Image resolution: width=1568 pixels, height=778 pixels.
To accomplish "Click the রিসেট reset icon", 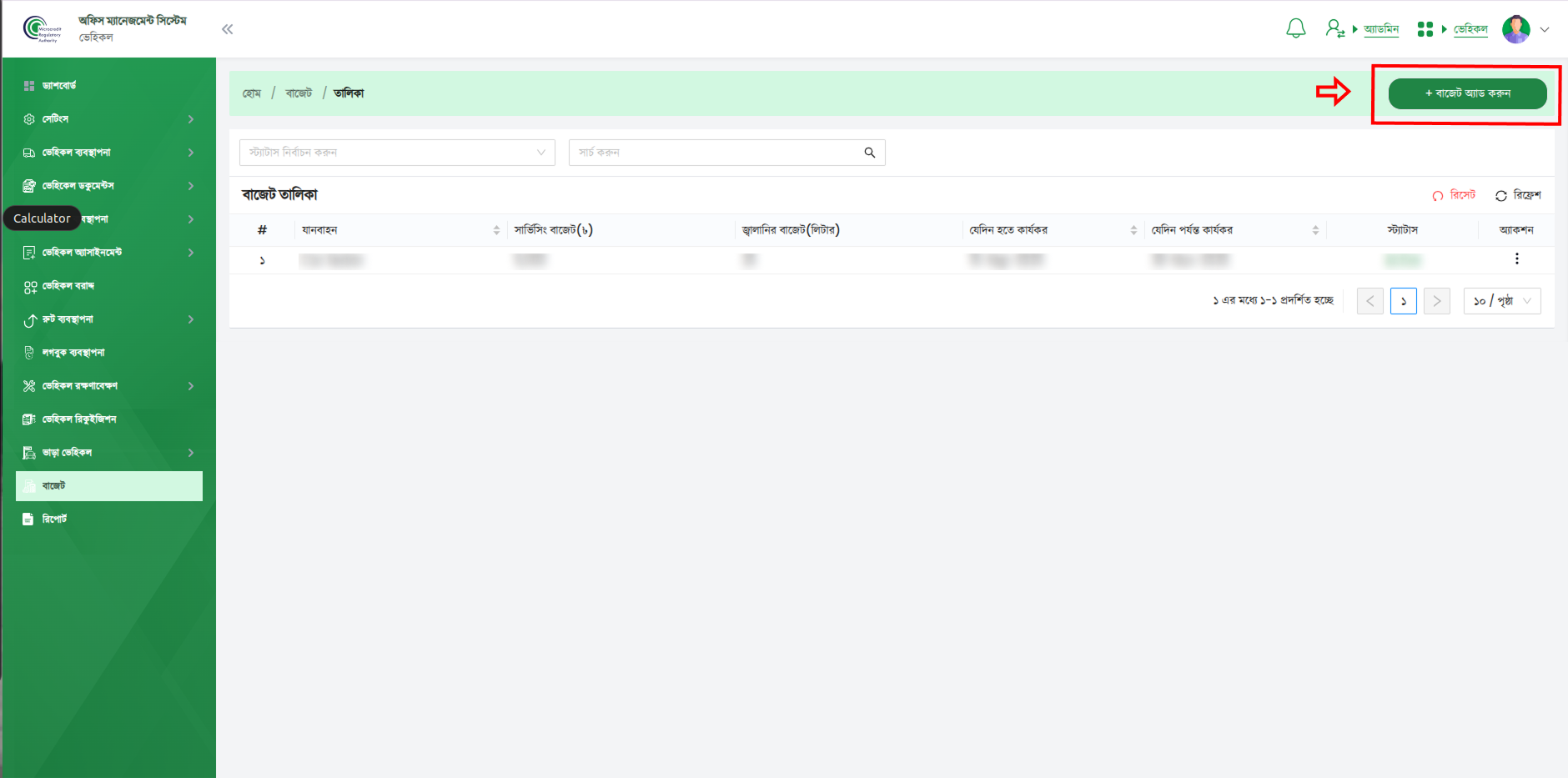I will pos(1438,196).
